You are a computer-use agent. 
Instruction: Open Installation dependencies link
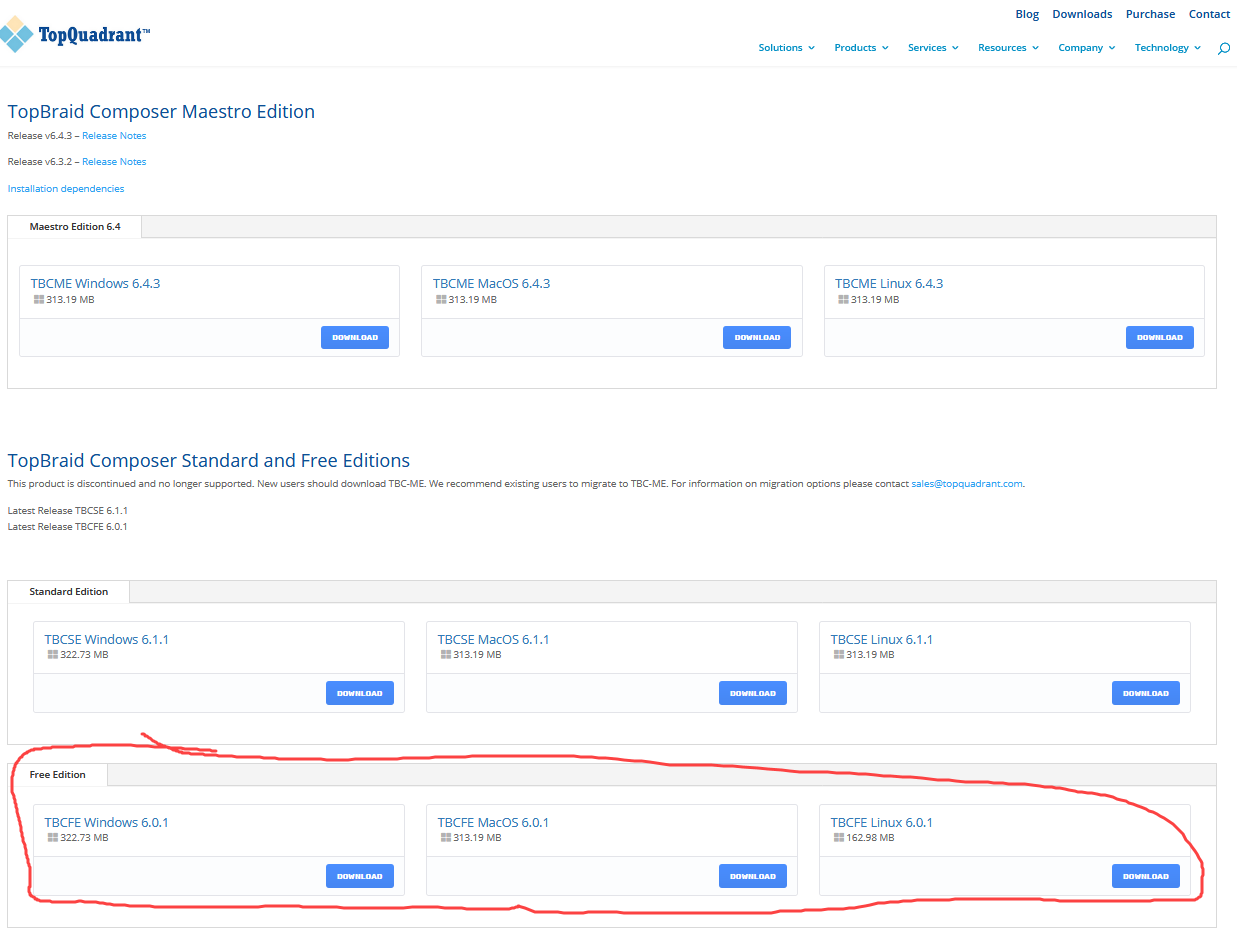point(66,188)
